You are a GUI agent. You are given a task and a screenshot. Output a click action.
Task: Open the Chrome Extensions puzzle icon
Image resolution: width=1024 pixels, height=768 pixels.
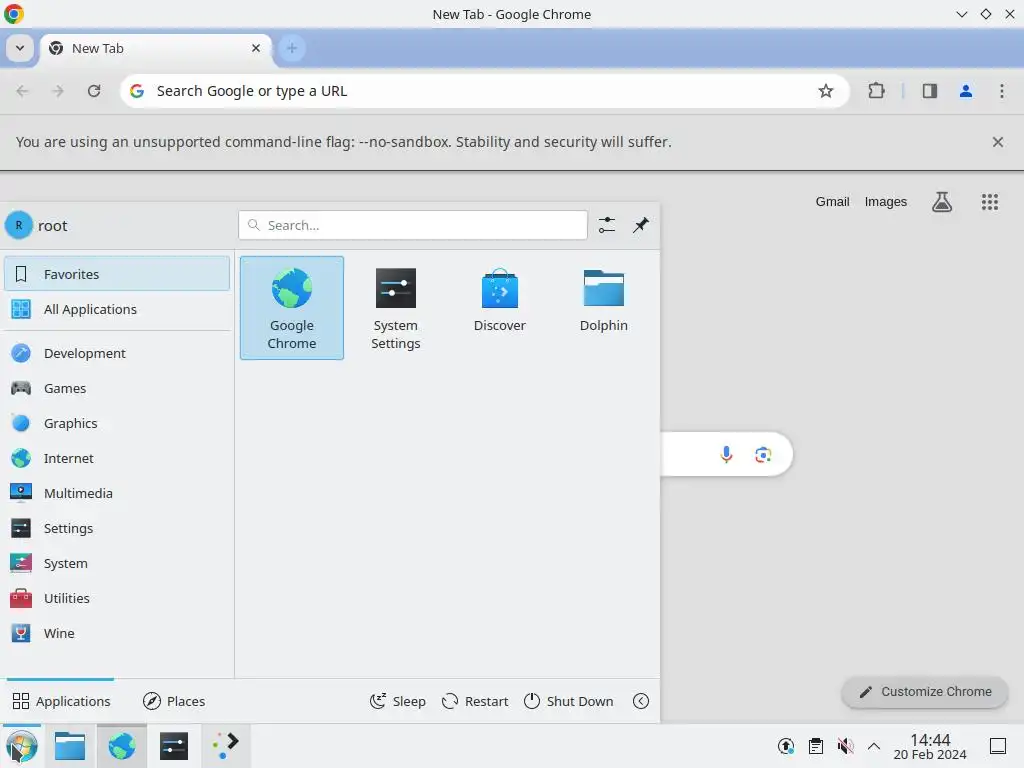876,91
